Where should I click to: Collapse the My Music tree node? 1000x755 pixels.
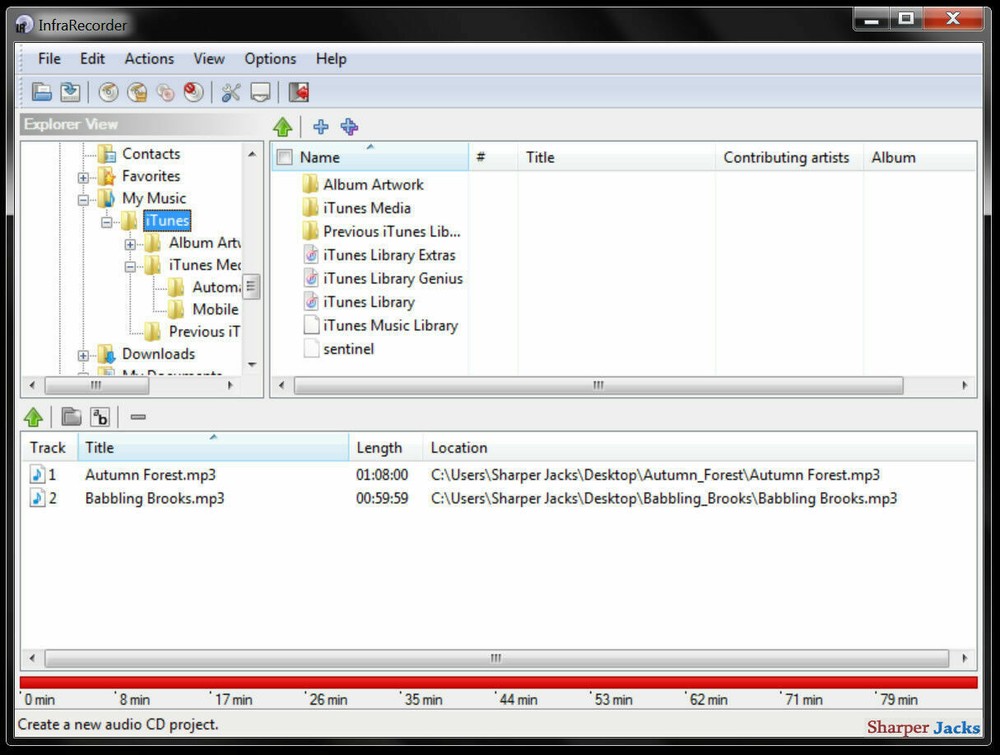(83, 199)
